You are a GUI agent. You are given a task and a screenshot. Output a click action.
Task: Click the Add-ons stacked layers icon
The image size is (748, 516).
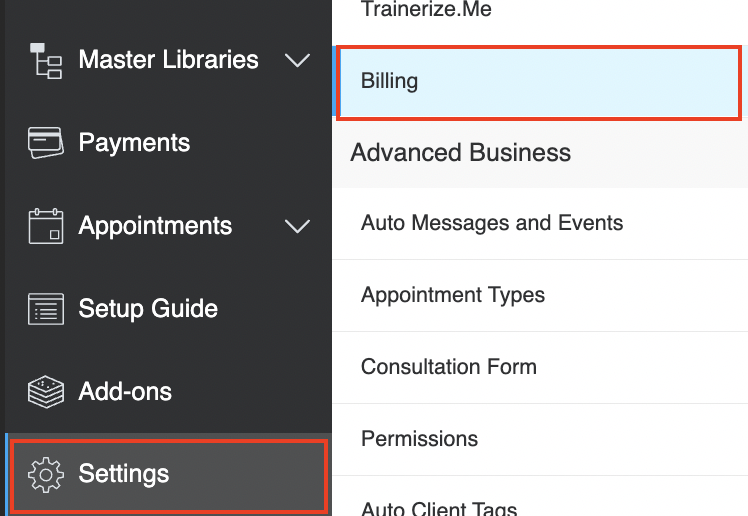tap(45, 392)
